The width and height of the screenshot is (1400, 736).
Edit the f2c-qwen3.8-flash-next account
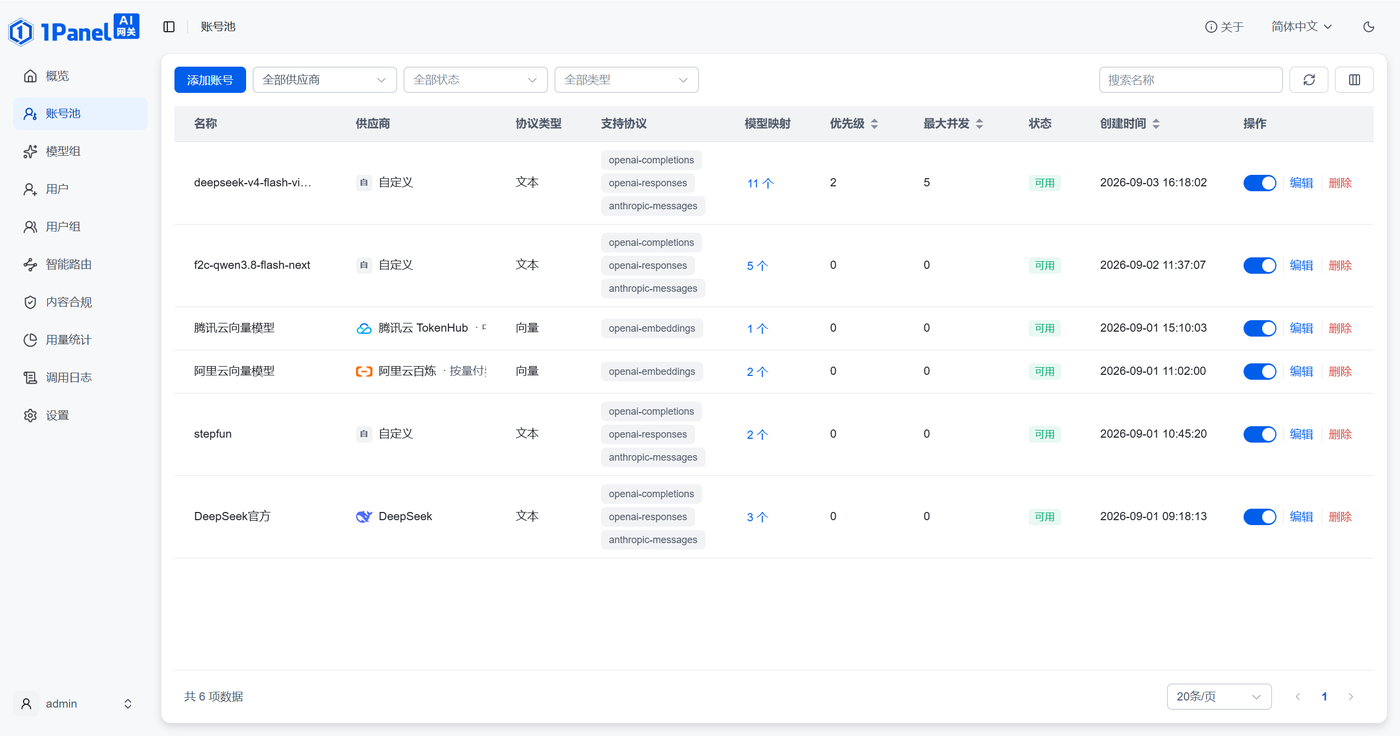coord(1301,266)
